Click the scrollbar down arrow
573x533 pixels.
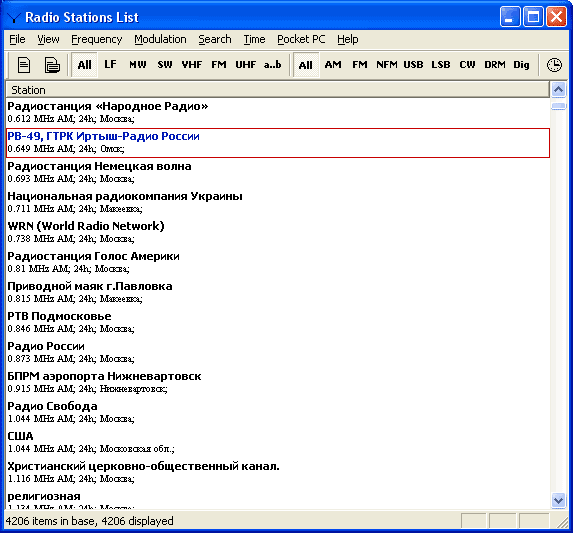(x=558, y=500)
